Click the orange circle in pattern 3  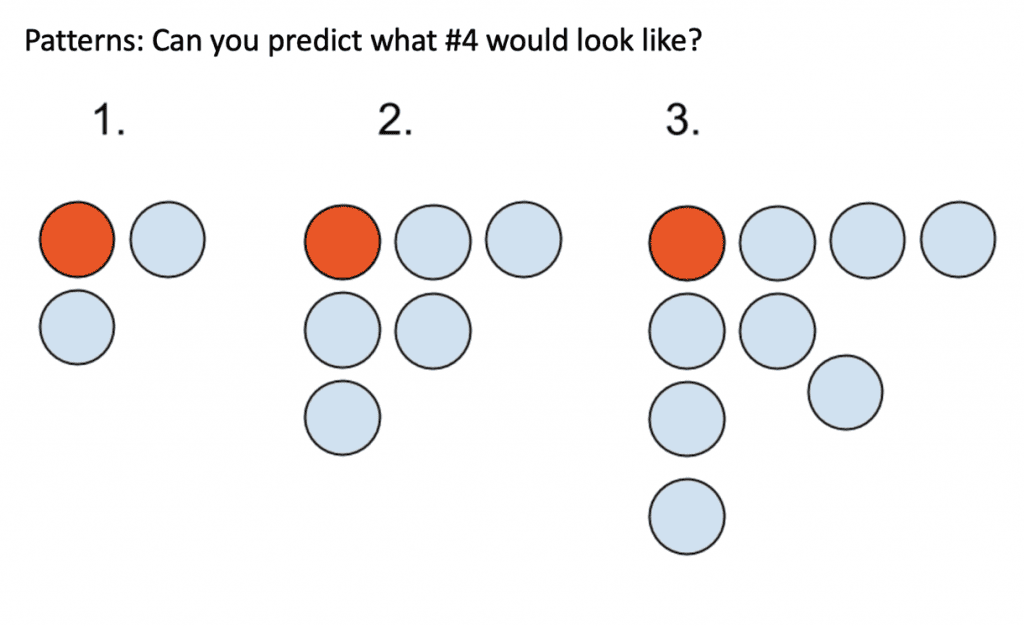687,243
